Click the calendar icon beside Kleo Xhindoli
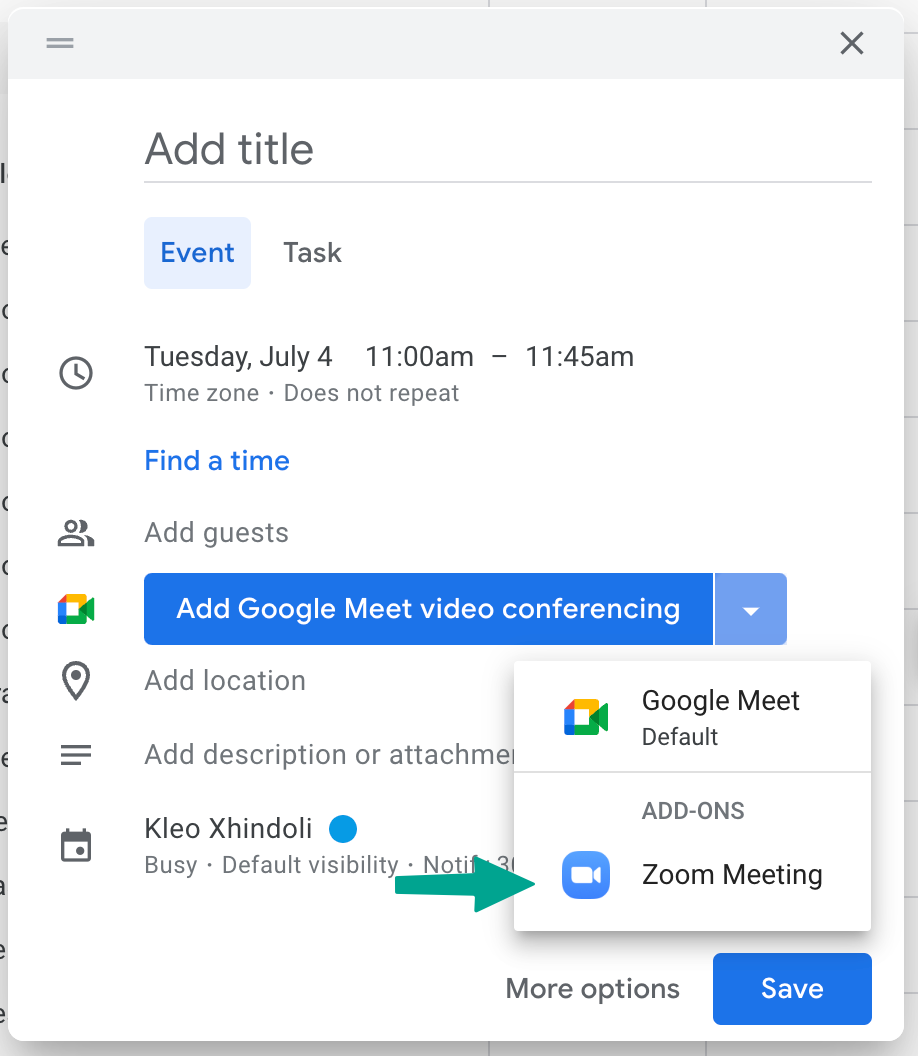The image size is (918, 1056). [x=75, y=844]
